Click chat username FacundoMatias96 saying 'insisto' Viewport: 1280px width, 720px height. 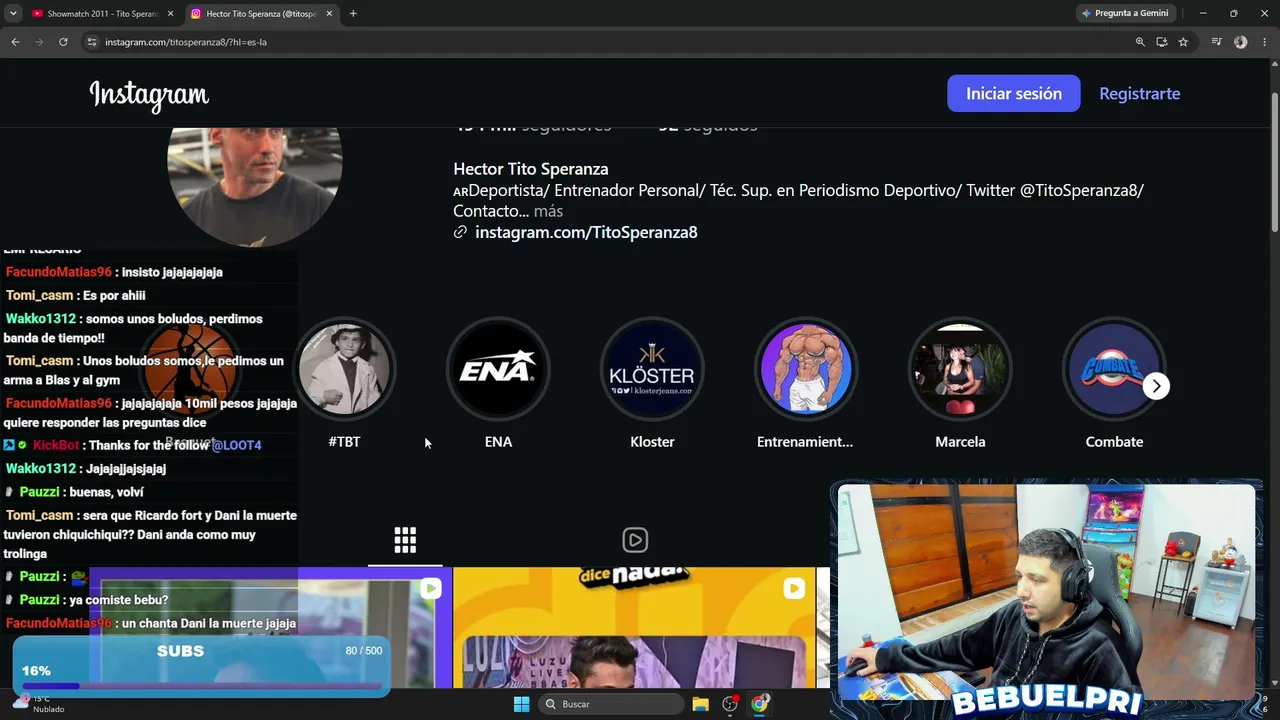59,272
